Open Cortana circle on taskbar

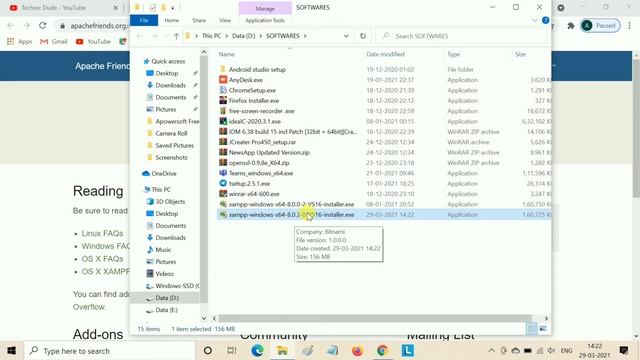point(207,351)
